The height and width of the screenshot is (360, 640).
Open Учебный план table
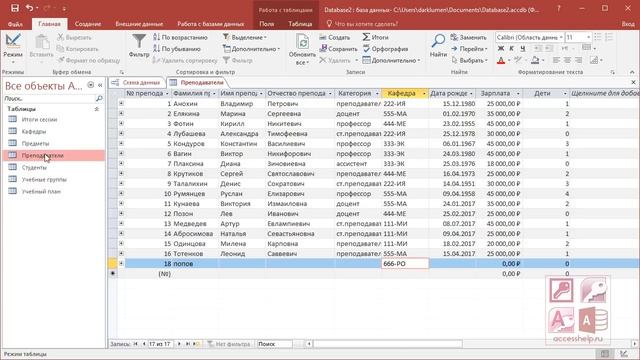(x=41, y=191)
